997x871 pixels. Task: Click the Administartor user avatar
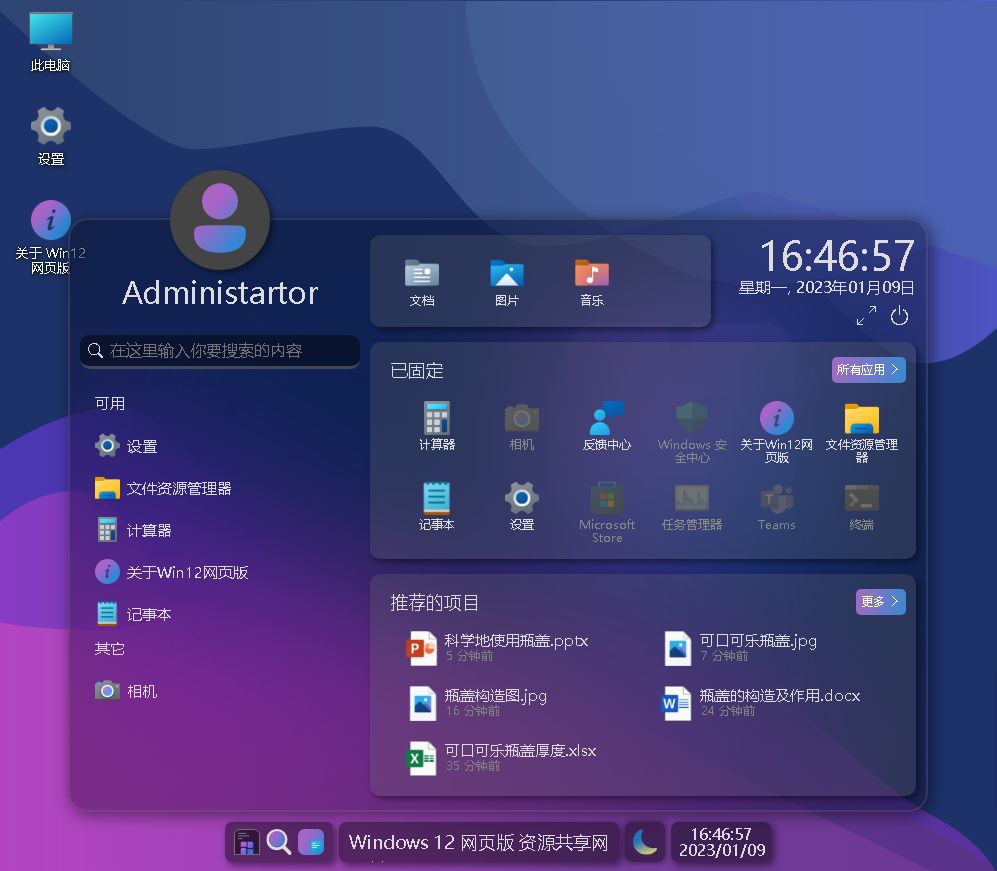point(220,220)
